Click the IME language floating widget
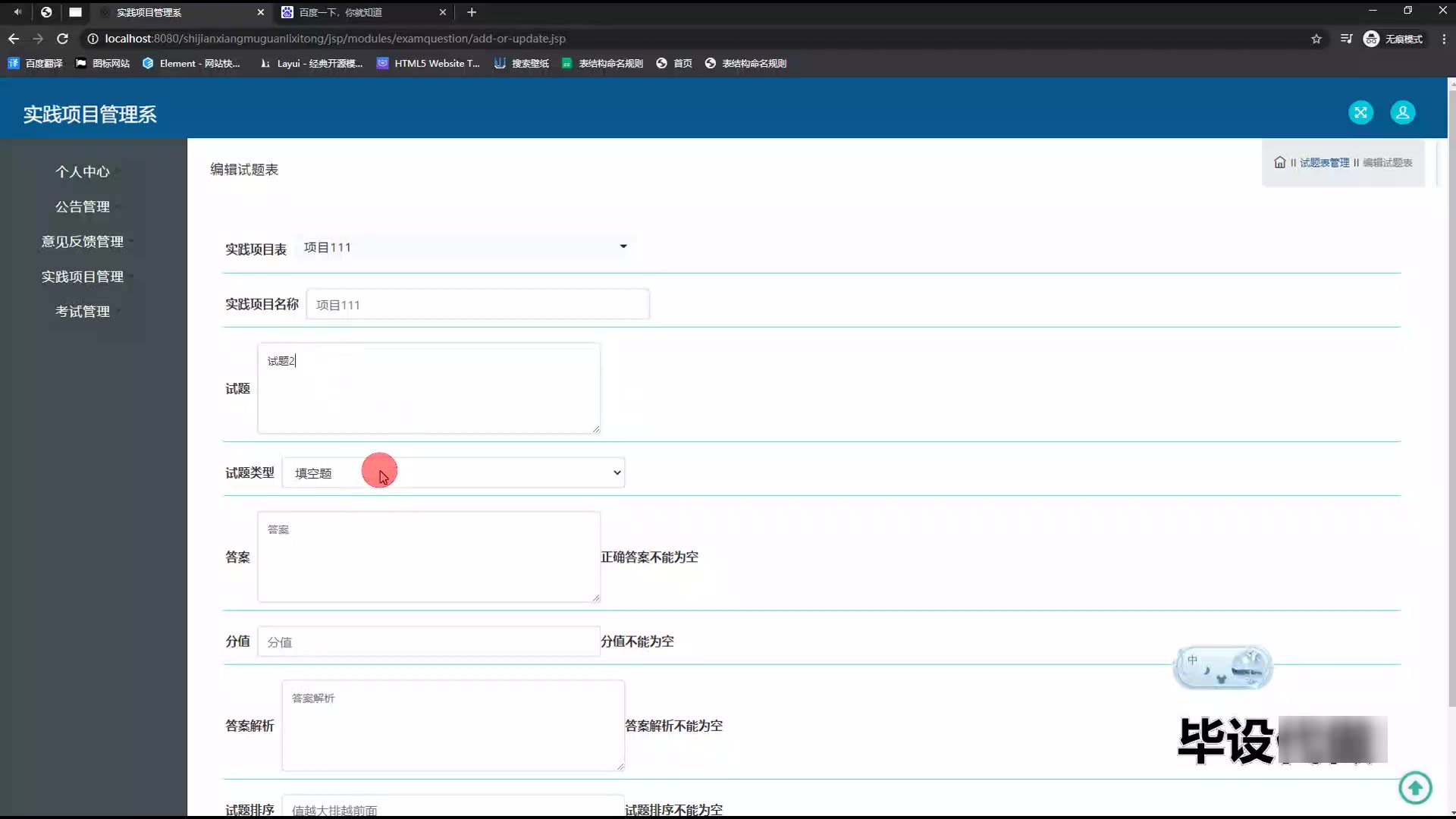The image size is (1456, 819). [1222, 668]
